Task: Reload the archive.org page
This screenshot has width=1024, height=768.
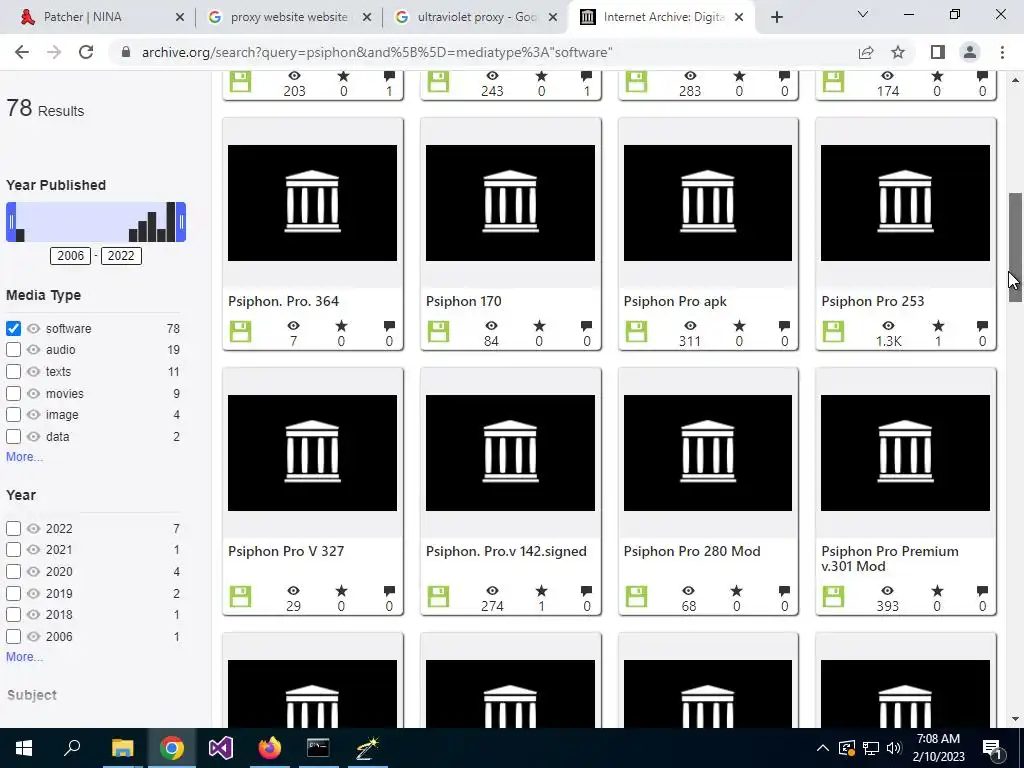Action: click(86, 52)
